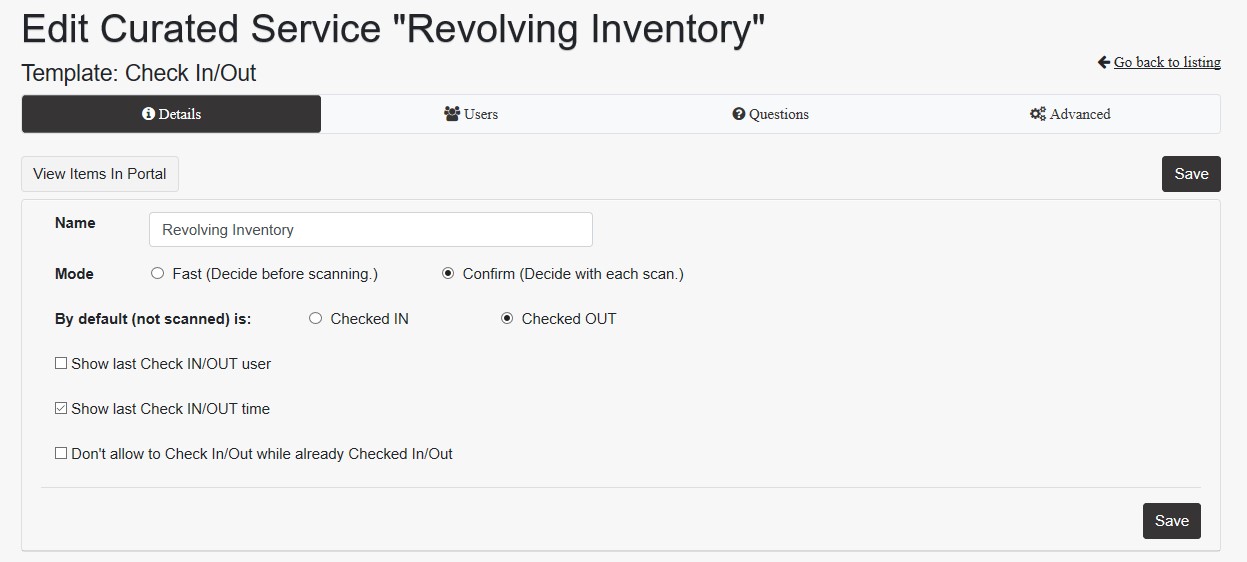Click the back arrow icon

[1104, 62]
